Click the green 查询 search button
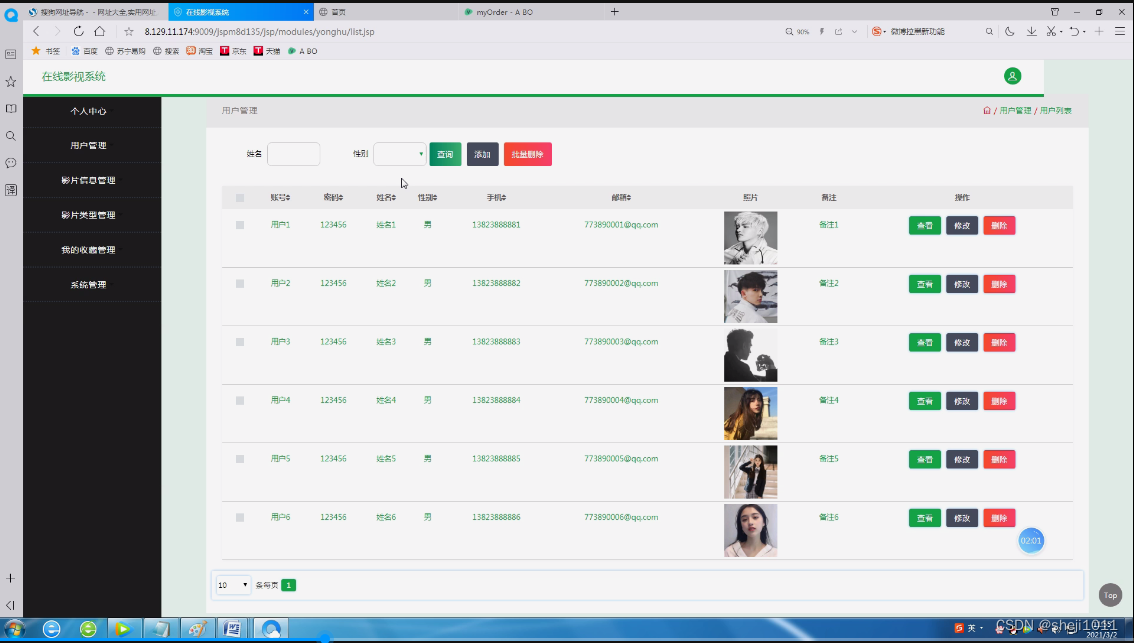 (445, 154)
